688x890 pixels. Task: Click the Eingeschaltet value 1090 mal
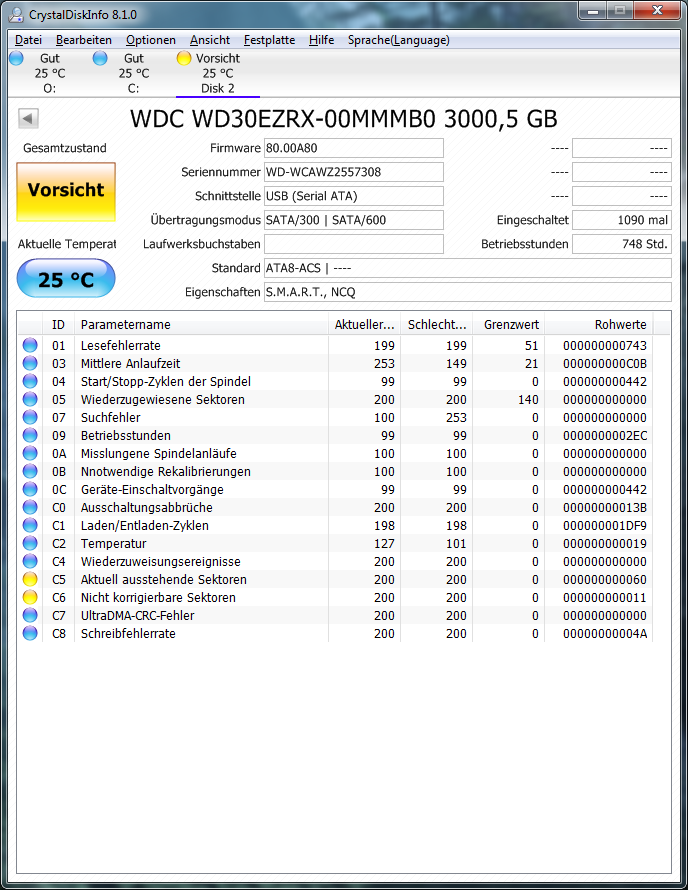(622, 220)
